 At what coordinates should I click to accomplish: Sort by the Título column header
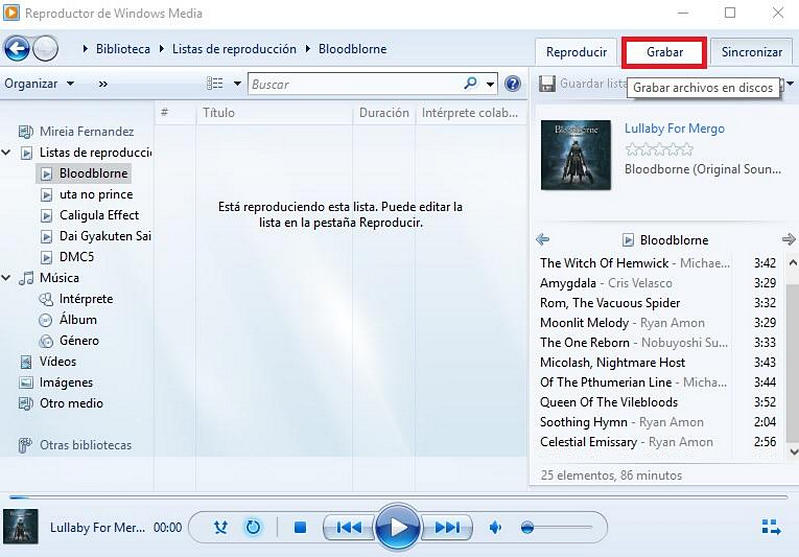coord(274,113)
